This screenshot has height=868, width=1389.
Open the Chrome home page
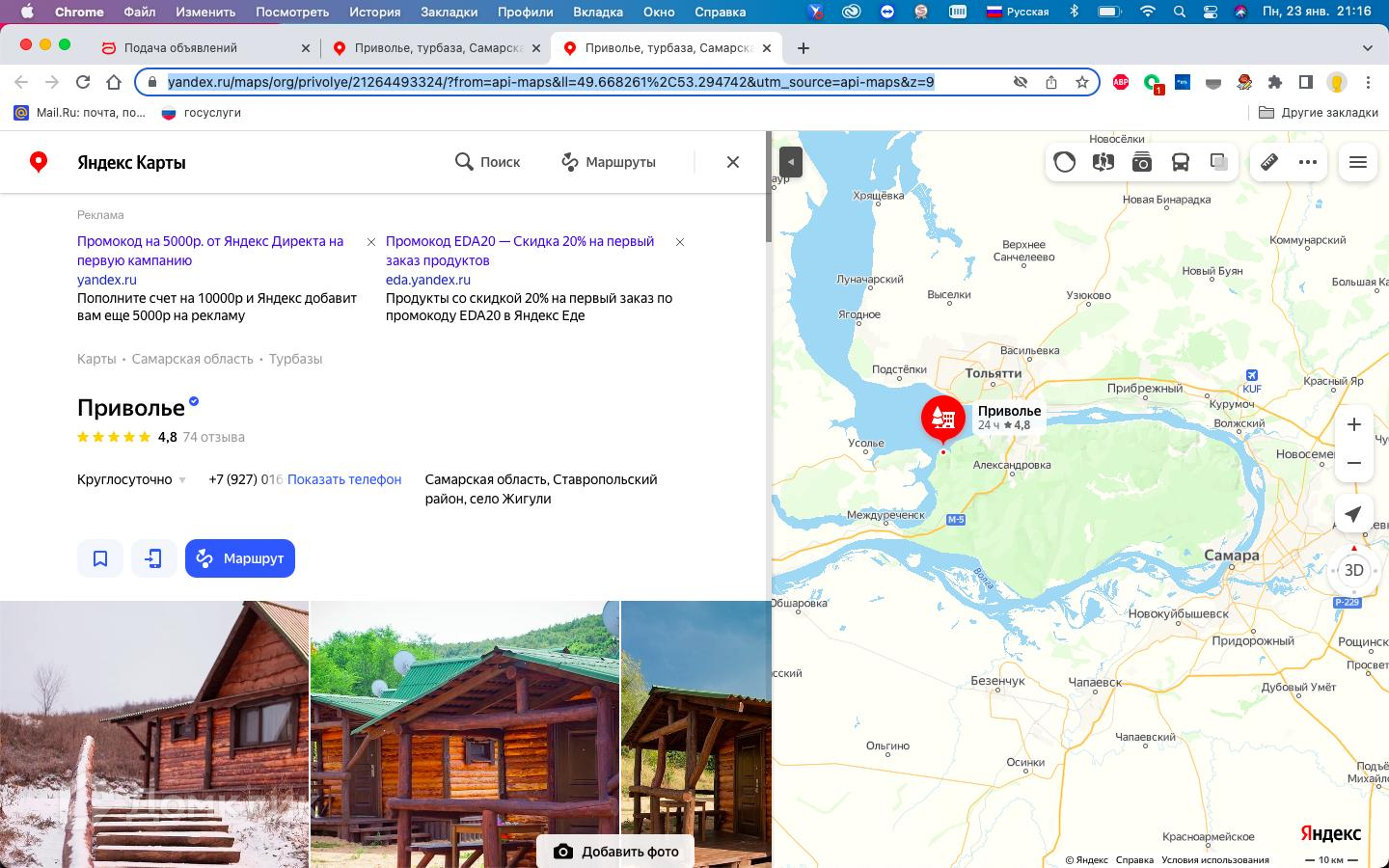tap(114, 82)
